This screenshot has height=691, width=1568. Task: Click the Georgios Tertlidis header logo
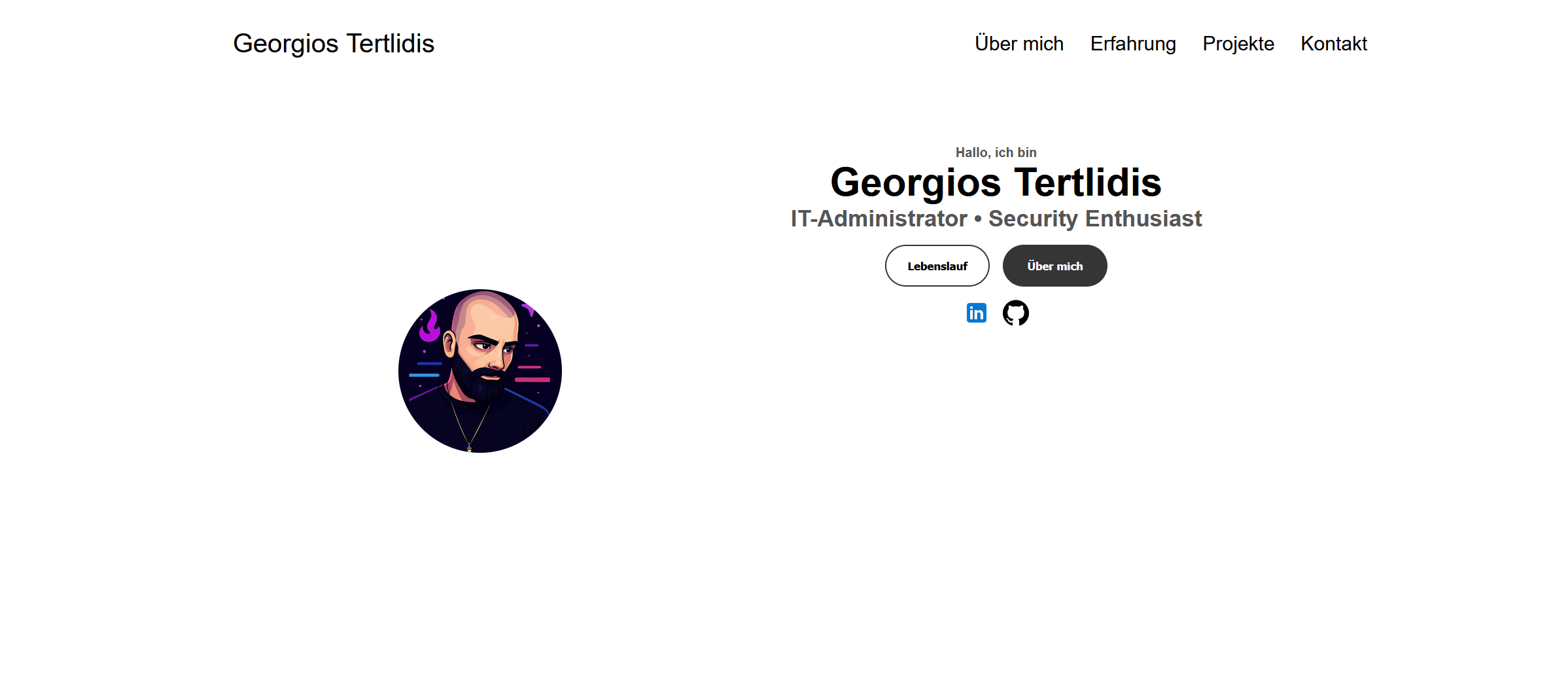click(333, 44)
